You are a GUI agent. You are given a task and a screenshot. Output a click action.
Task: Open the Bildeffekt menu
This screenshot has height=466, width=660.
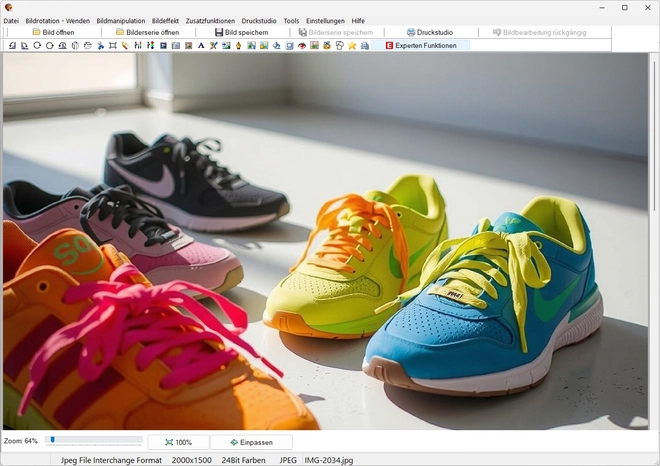point(165,20)
